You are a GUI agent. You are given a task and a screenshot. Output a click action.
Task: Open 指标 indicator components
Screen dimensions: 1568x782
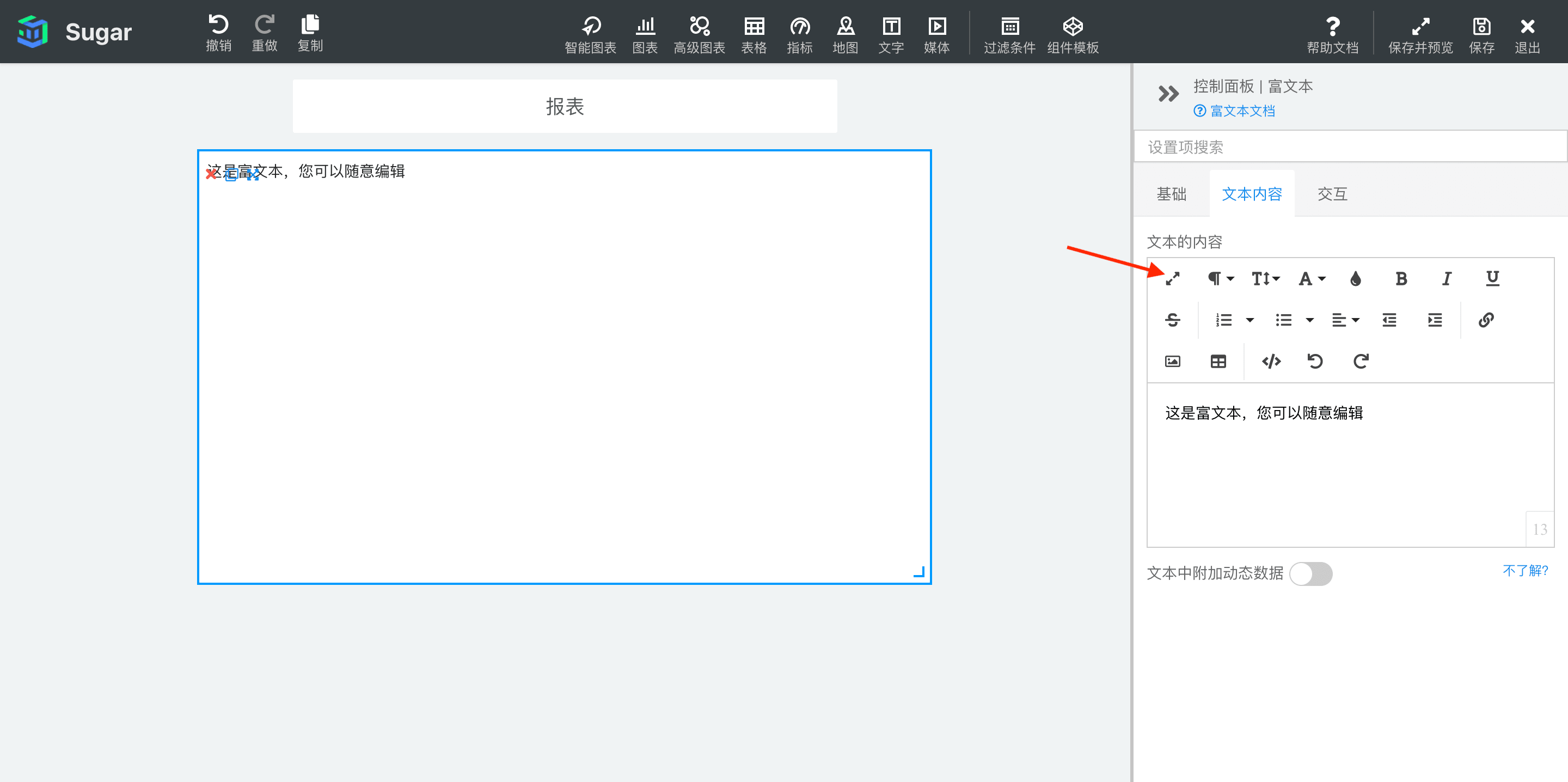pos(799,35)
